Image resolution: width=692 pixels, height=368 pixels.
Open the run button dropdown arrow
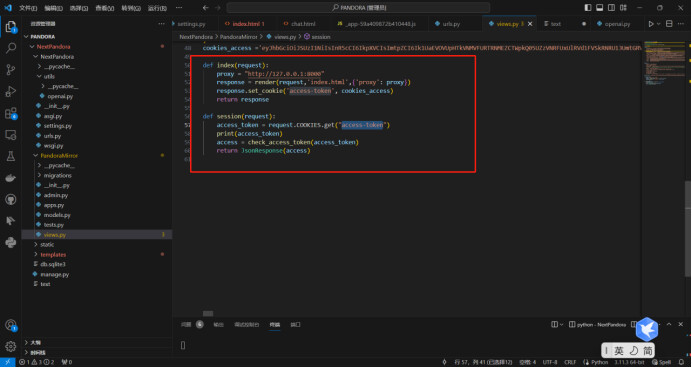pyautogui.click(x=658, y=24)
